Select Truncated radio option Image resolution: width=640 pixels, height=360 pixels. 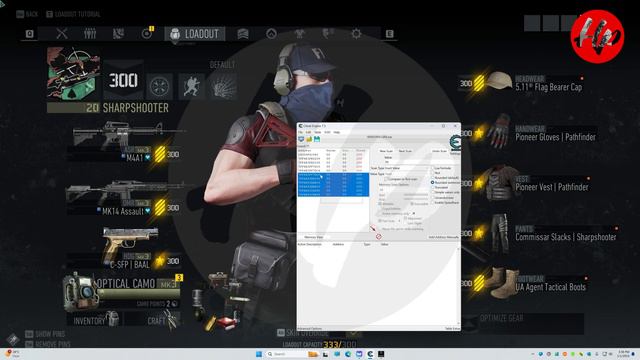[x=440, y=188]
